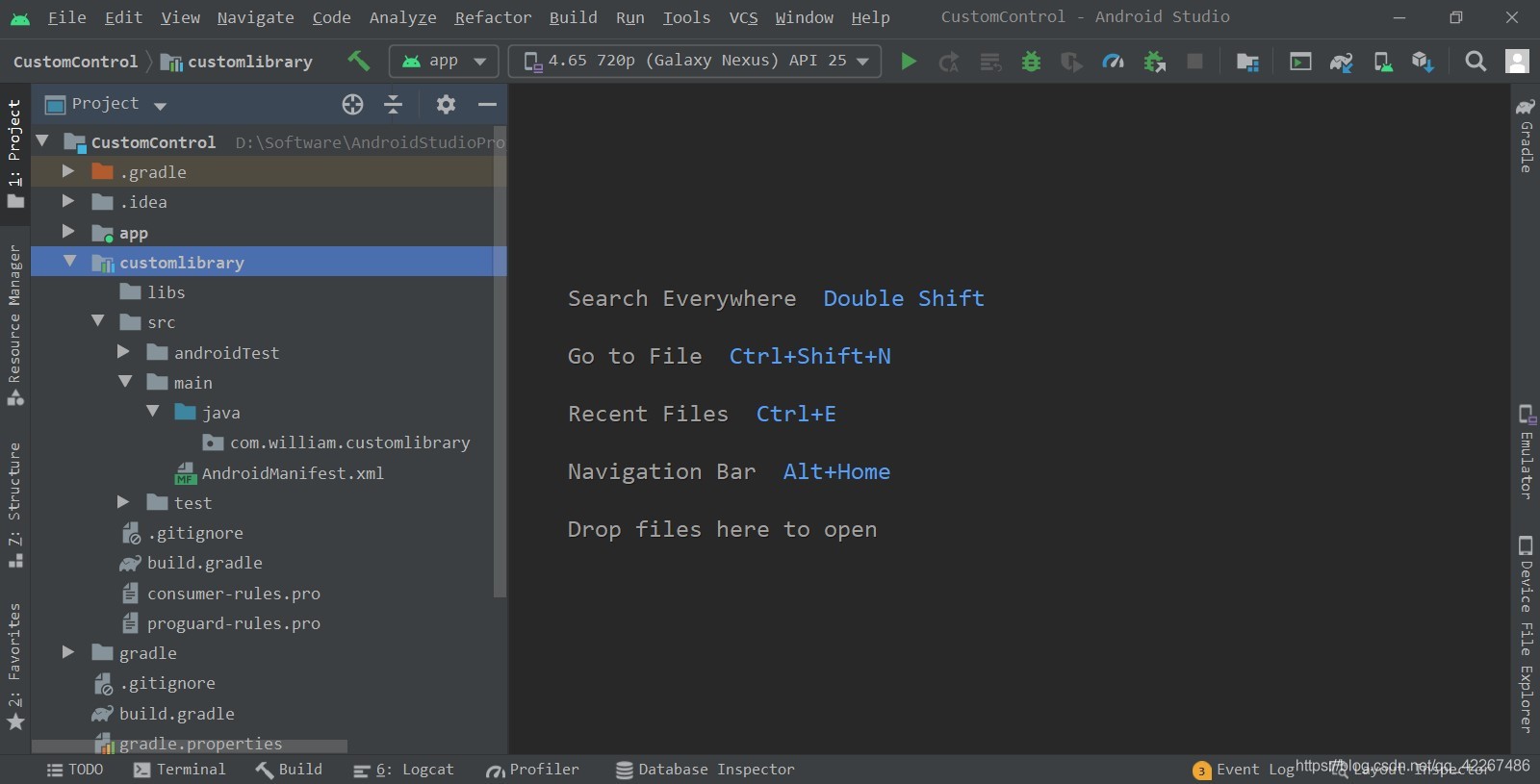This screenshot has width=1540, height=784.
Task: Open the File menu
Action: coord(66,17)
